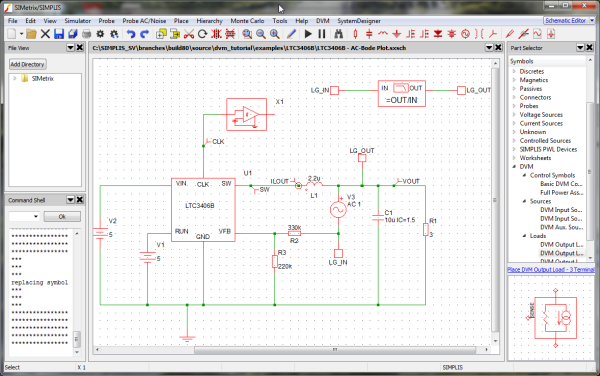Place a capacitor from the toolbar
The height and width of the screenshot is (376, 600).
click(x=369, y=34)
